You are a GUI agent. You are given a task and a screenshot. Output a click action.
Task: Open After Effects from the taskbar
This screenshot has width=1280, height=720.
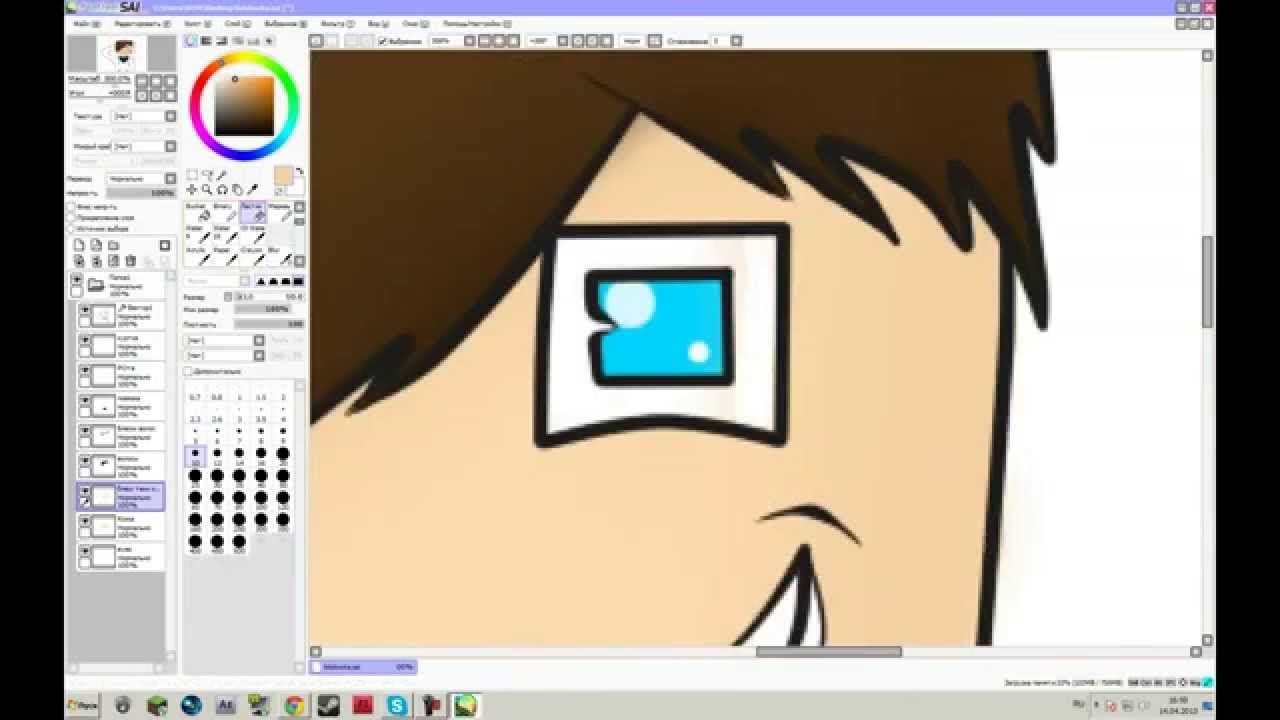point(225,705)
